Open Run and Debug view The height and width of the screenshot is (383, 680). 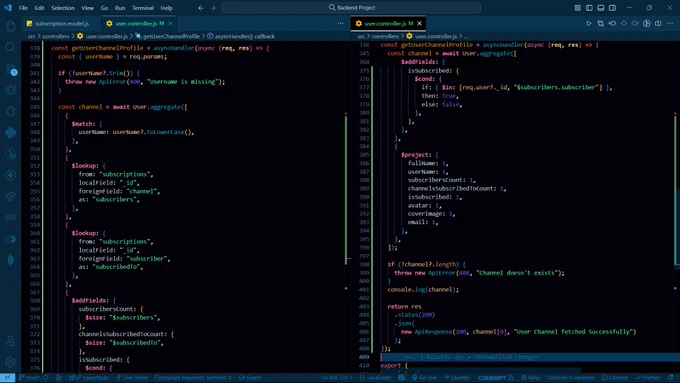pos(10,90)
